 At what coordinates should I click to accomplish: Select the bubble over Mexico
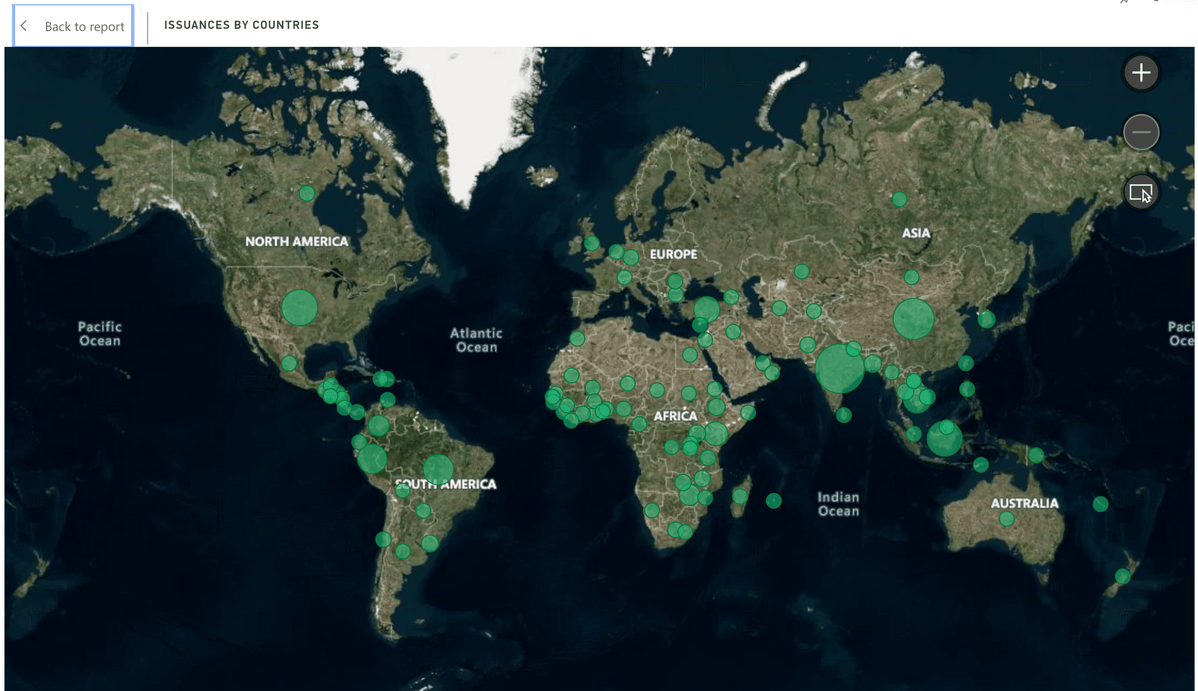(x=289, y=363)
